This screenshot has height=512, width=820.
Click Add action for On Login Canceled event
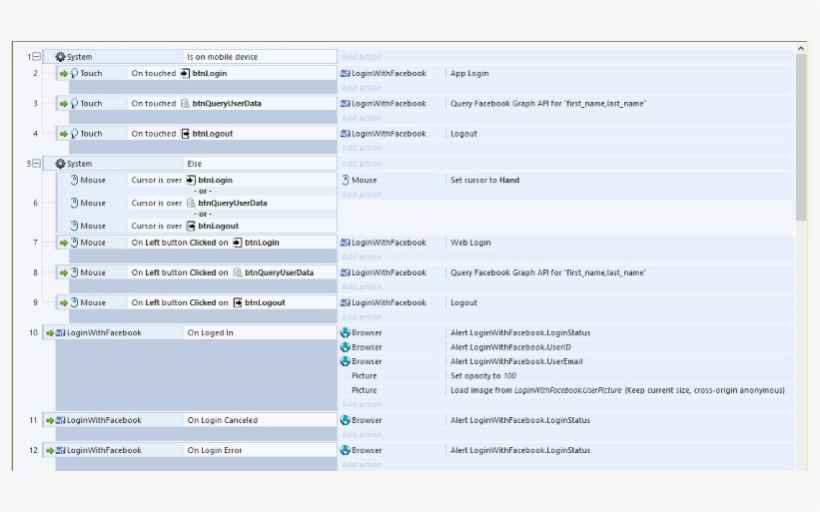coord(362,435)
